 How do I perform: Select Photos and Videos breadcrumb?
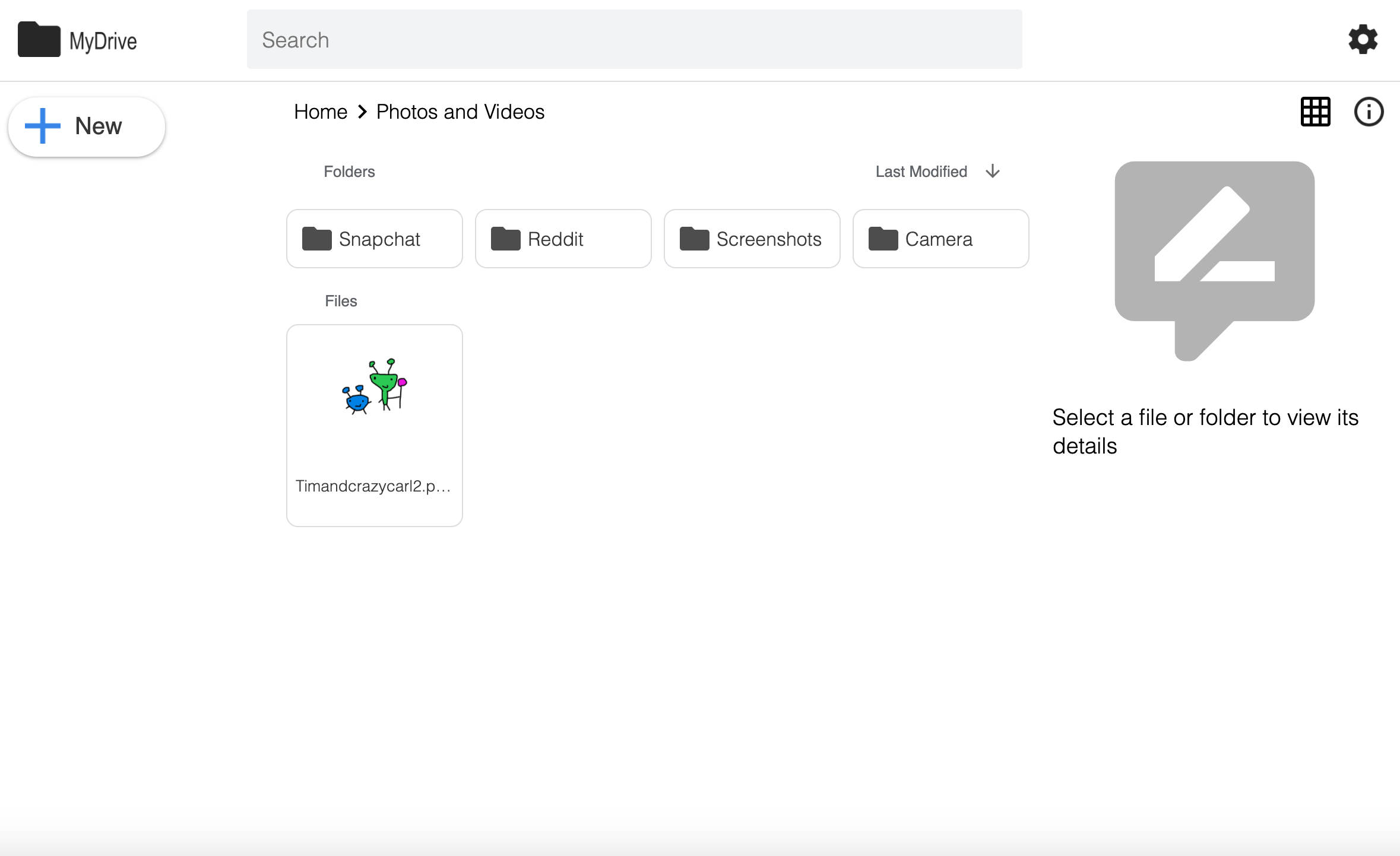click(460, 112)
